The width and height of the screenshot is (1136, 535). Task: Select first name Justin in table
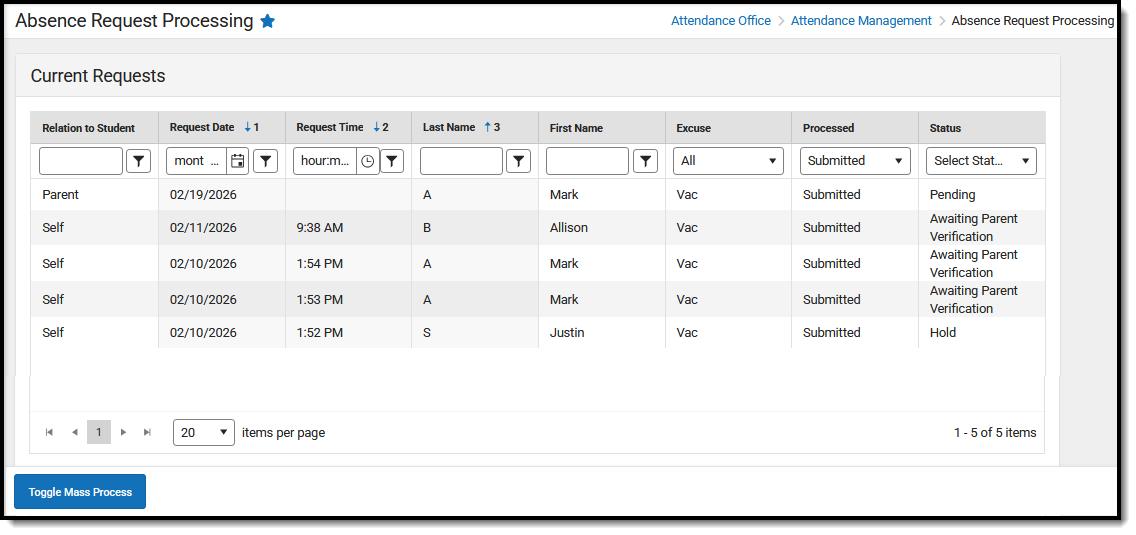pos(567,333)
